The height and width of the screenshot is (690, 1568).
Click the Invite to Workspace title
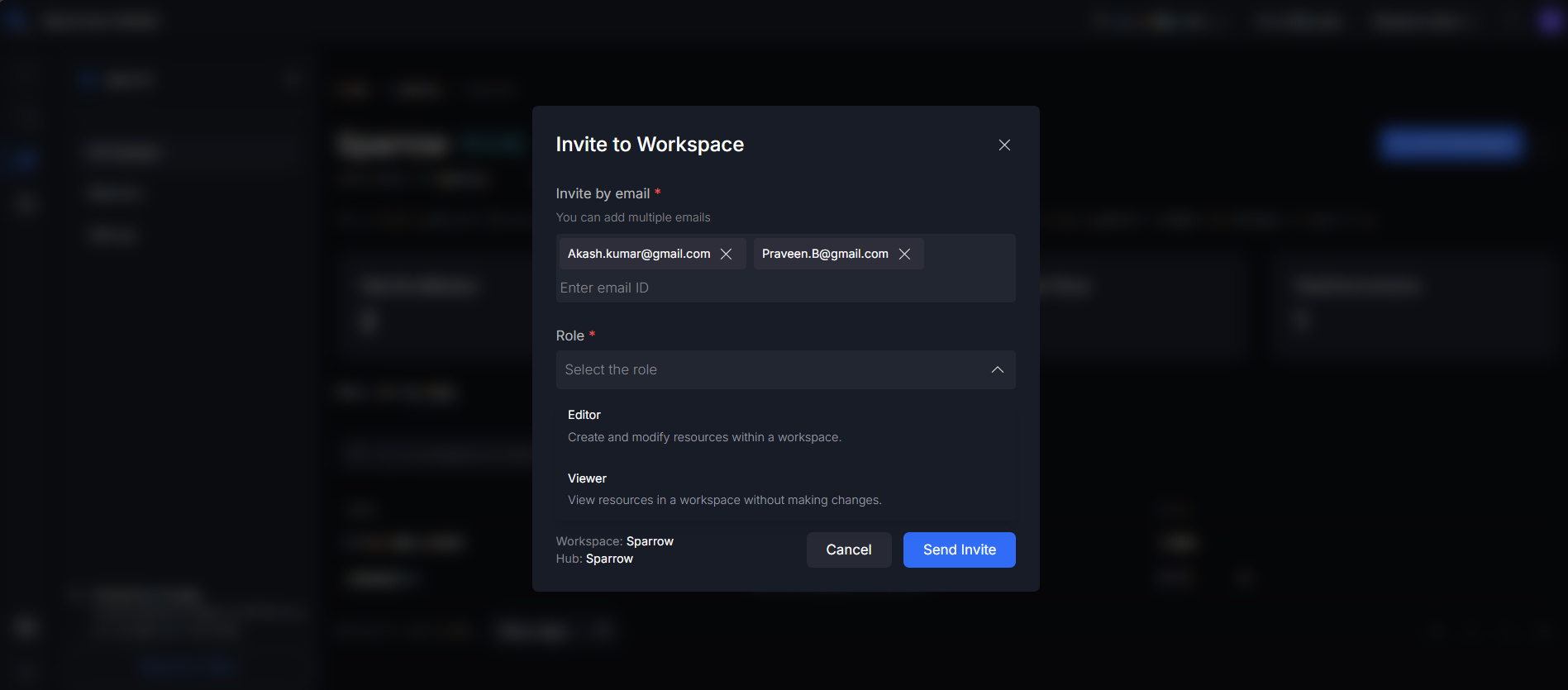click(x=649, y=145)
